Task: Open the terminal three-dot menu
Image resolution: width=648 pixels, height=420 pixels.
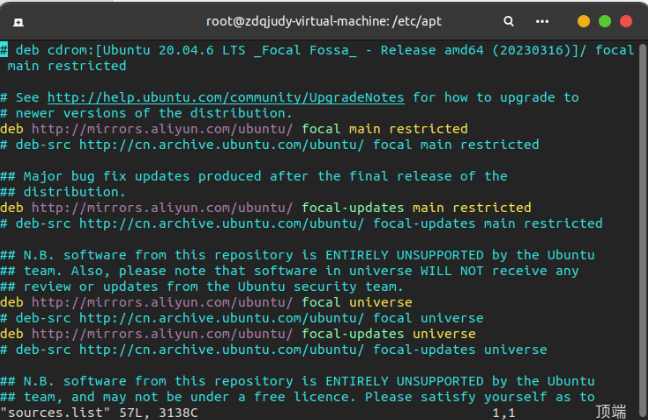Action: point(542,21)
